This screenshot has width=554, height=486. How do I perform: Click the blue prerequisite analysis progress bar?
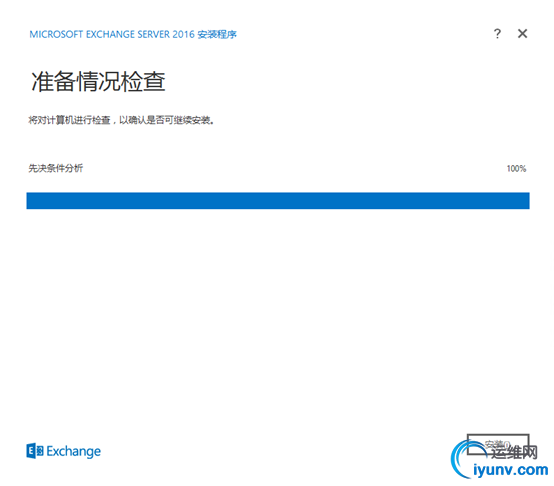click(278, 201)
